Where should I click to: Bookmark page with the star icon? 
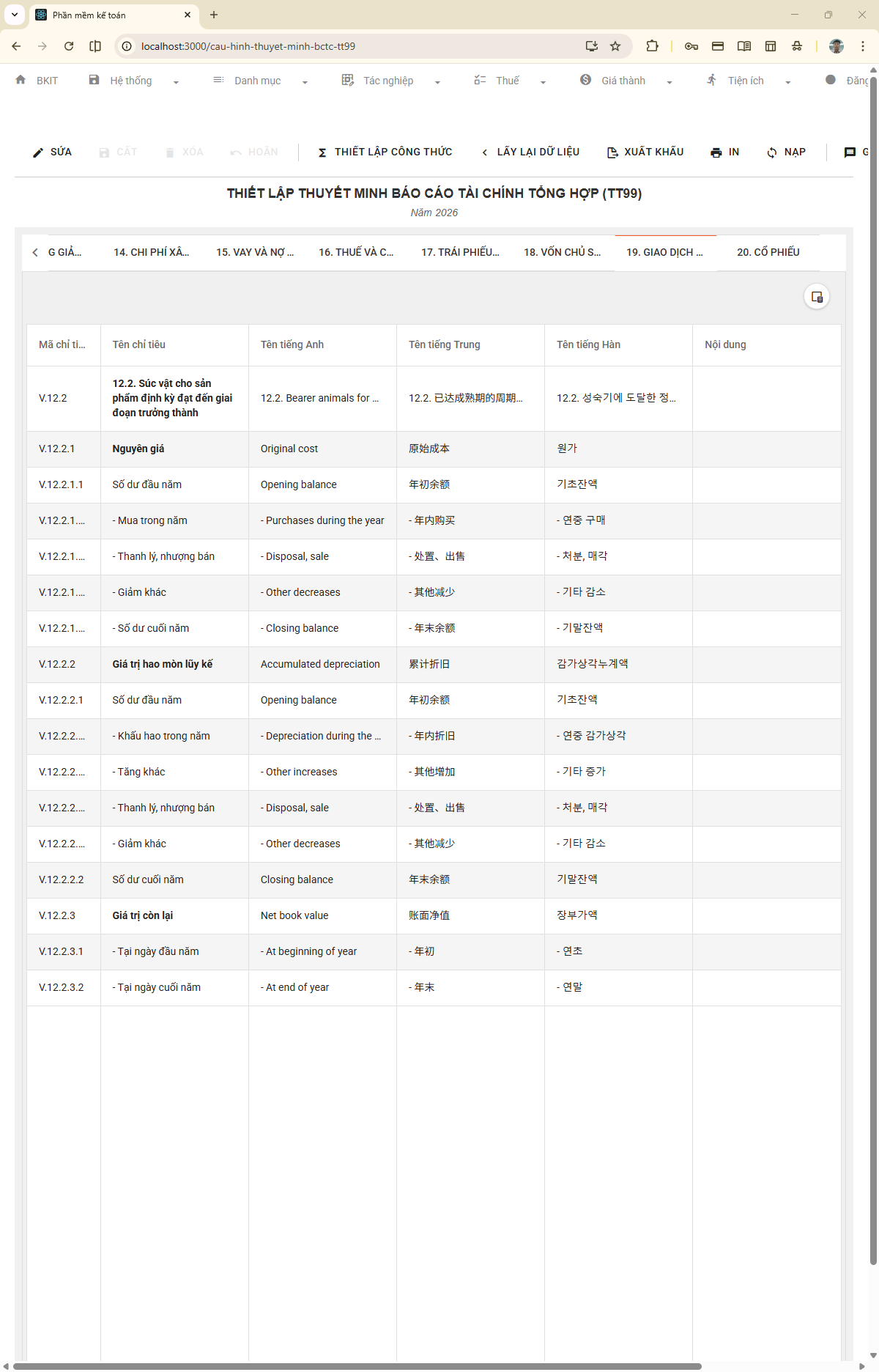click(615, 46)
